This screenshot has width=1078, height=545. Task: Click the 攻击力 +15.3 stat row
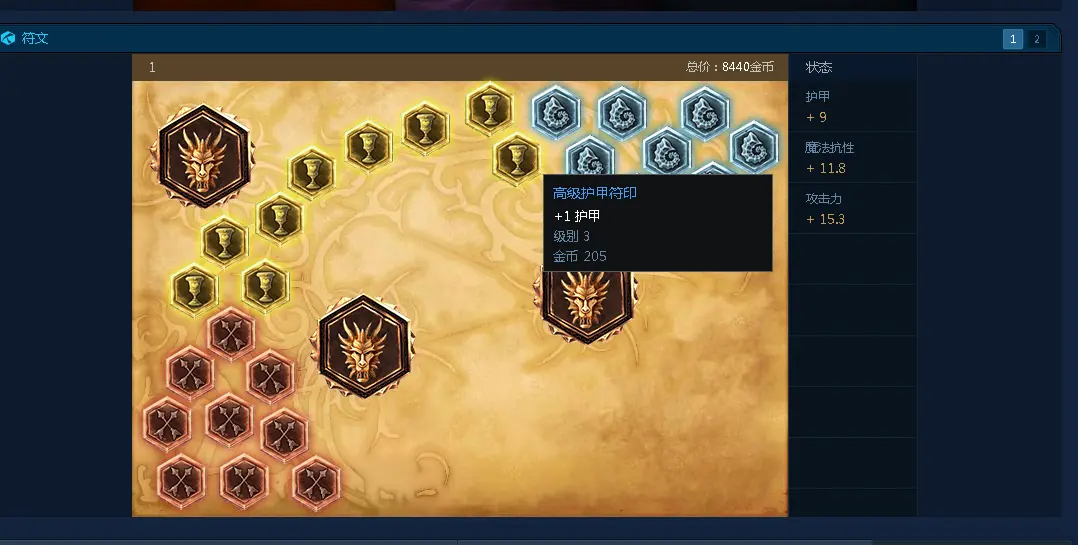coord(852,208)
